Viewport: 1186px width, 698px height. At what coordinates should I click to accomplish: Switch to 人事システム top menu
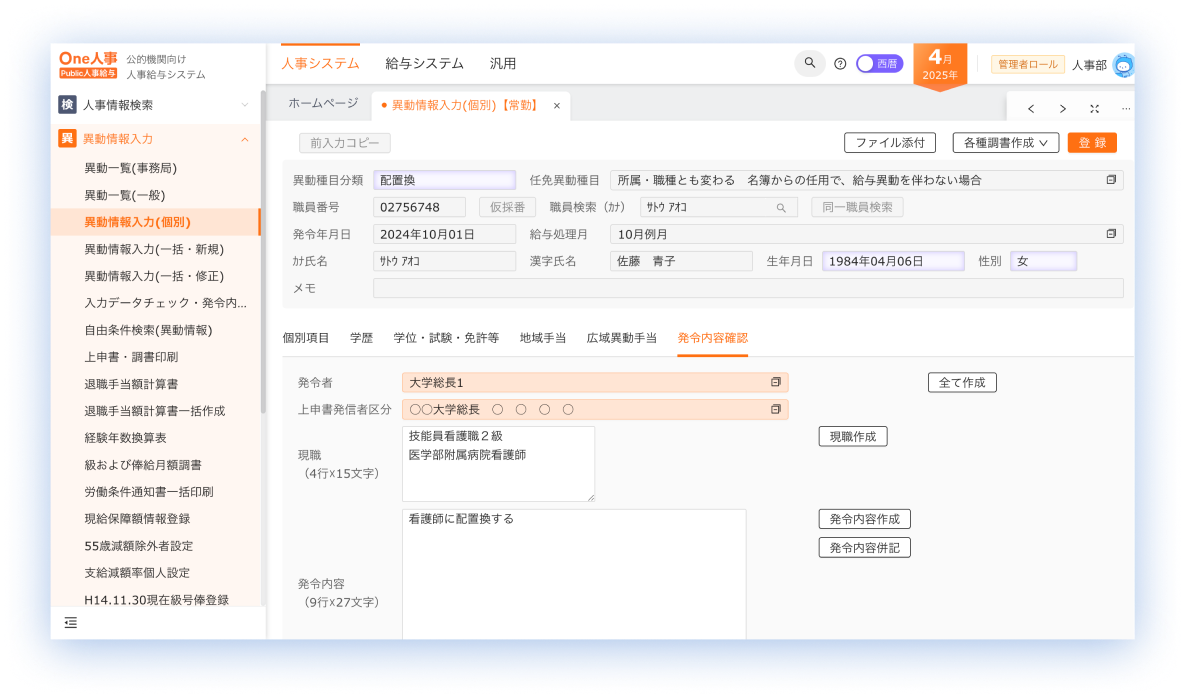320,64
